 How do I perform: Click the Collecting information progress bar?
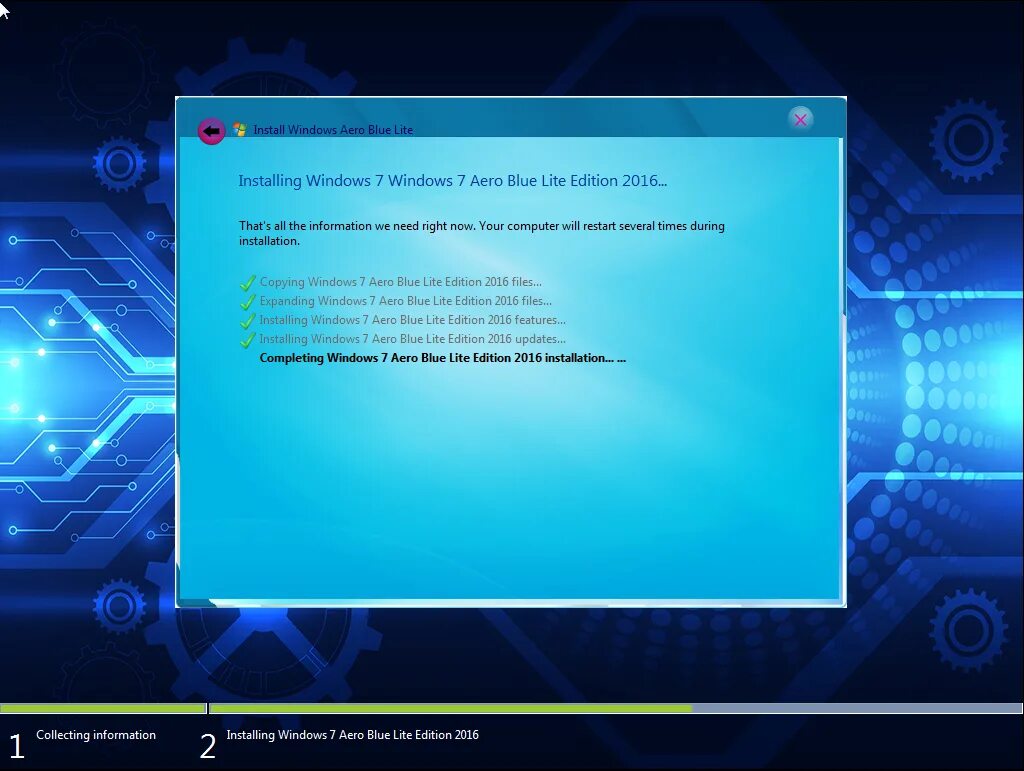[x=103, y=708]
